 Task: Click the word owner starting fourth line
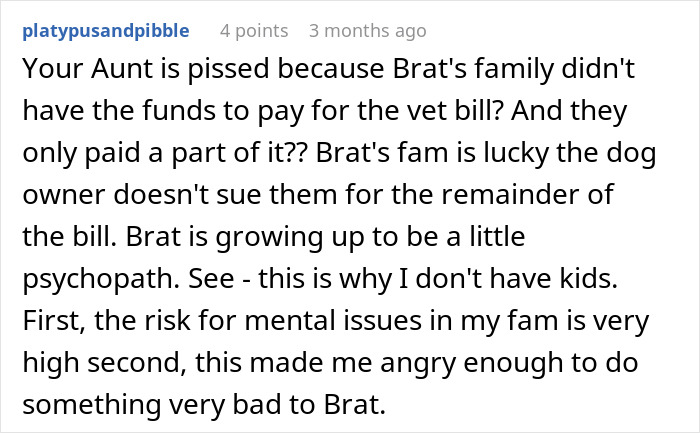pos(63,195)
